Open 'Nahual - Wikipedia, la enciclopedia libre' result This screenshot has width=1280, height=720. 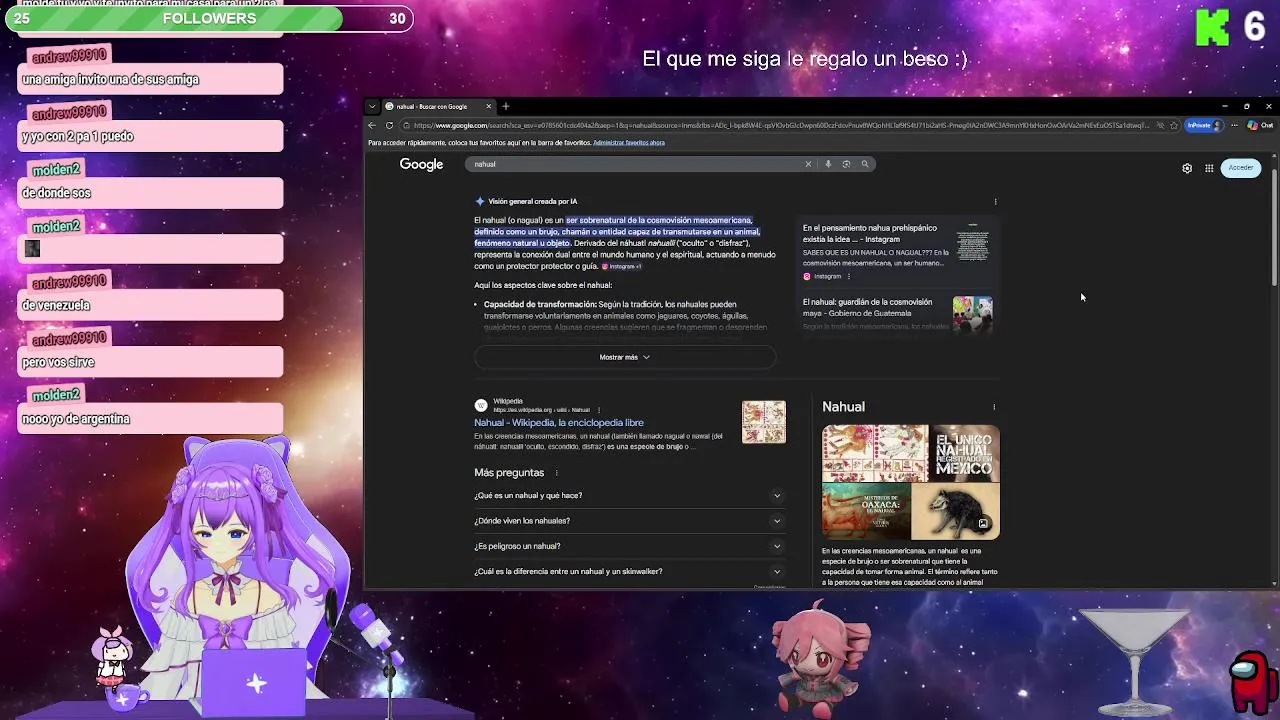559,423
